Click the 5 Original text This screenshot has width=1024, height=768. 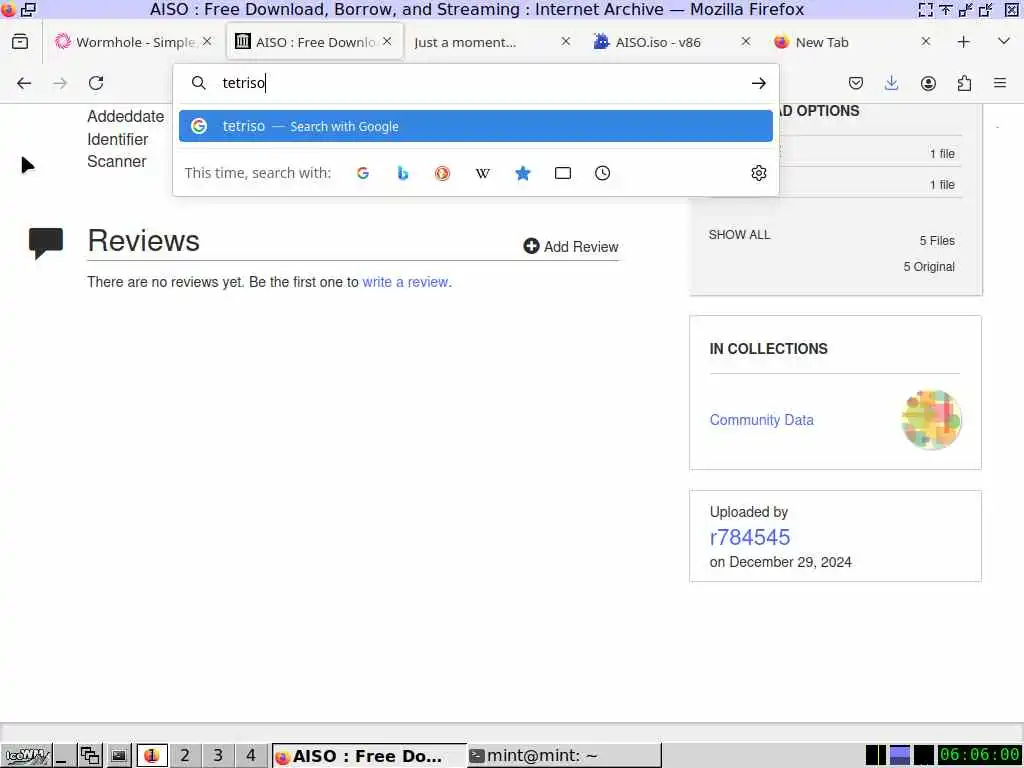(929, 266)
